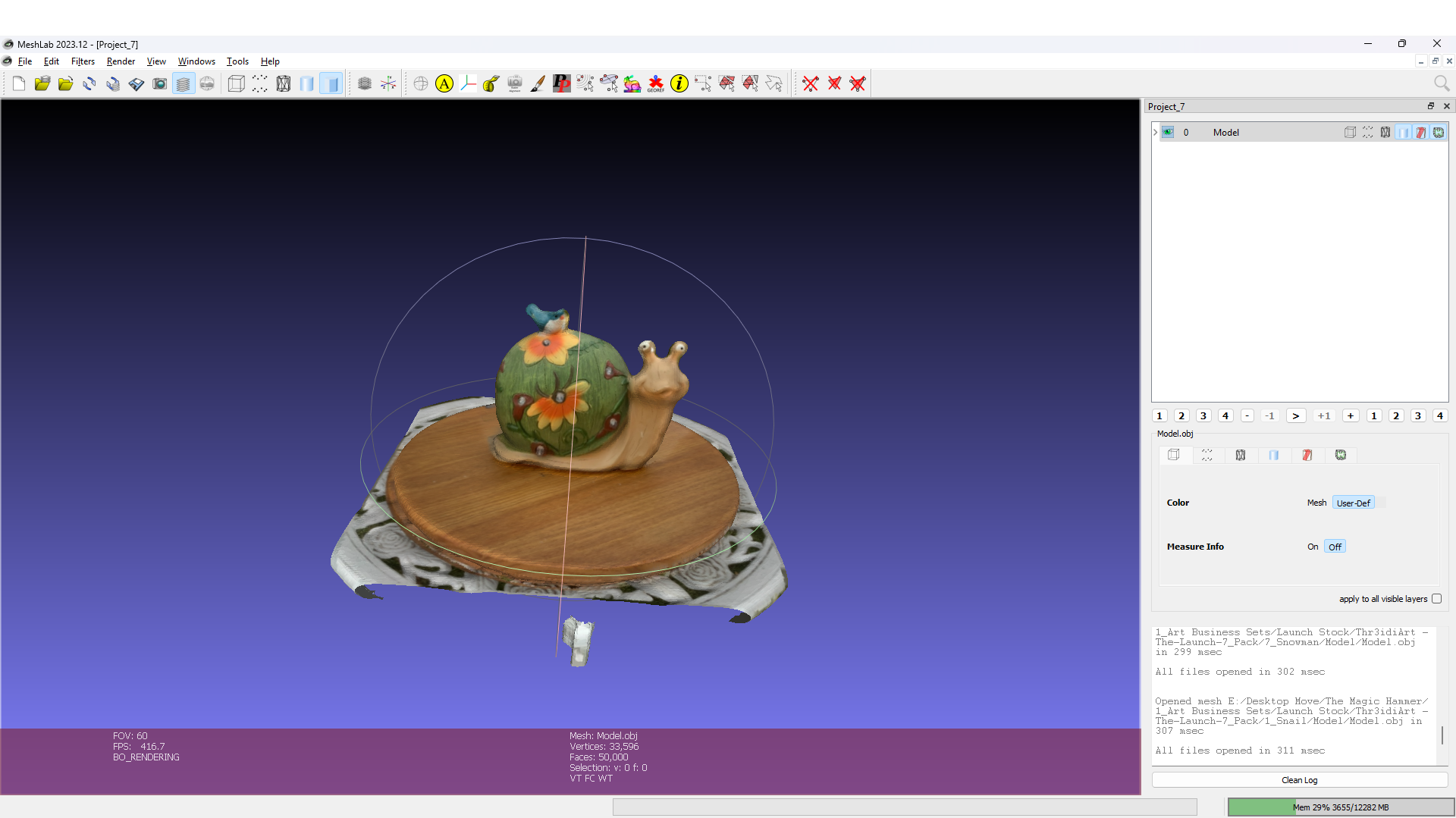Image resolution: width=1456 pixels, height=818 pixels.
Task: Click the +1 decimation button
Action: (x=1324, y=415)
